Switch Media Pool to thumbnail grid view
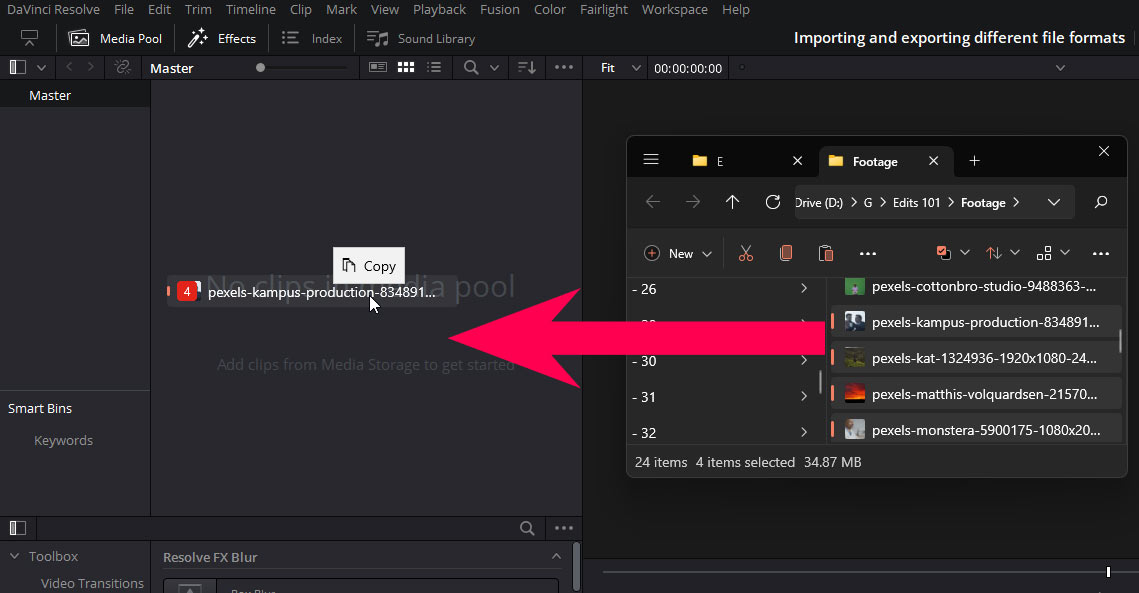Screen dimensions: 1139x593 (x=406, y=68)
